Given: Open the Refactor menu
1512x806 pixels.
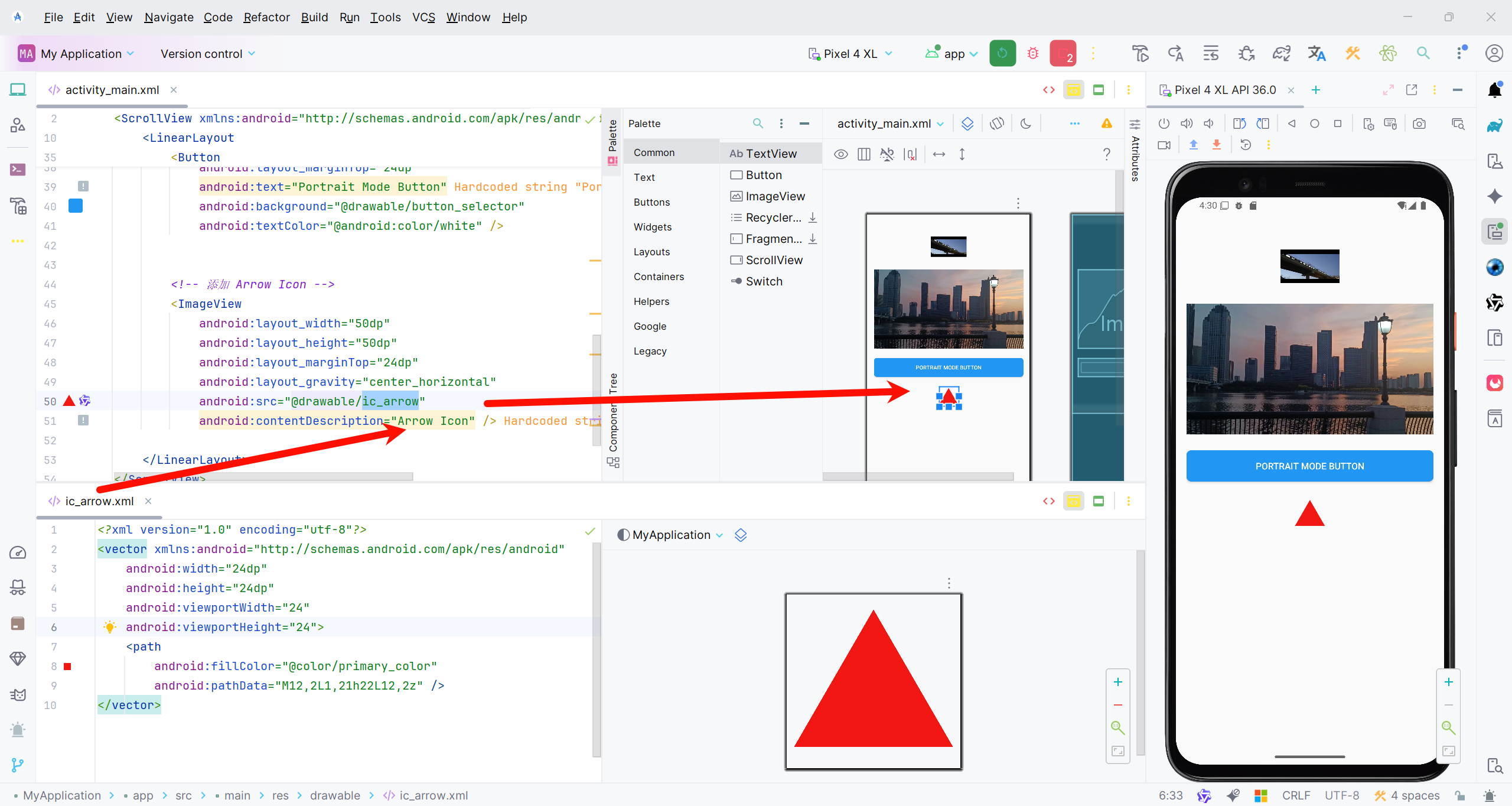Looking at the screenshot, I should click(266, 17).
